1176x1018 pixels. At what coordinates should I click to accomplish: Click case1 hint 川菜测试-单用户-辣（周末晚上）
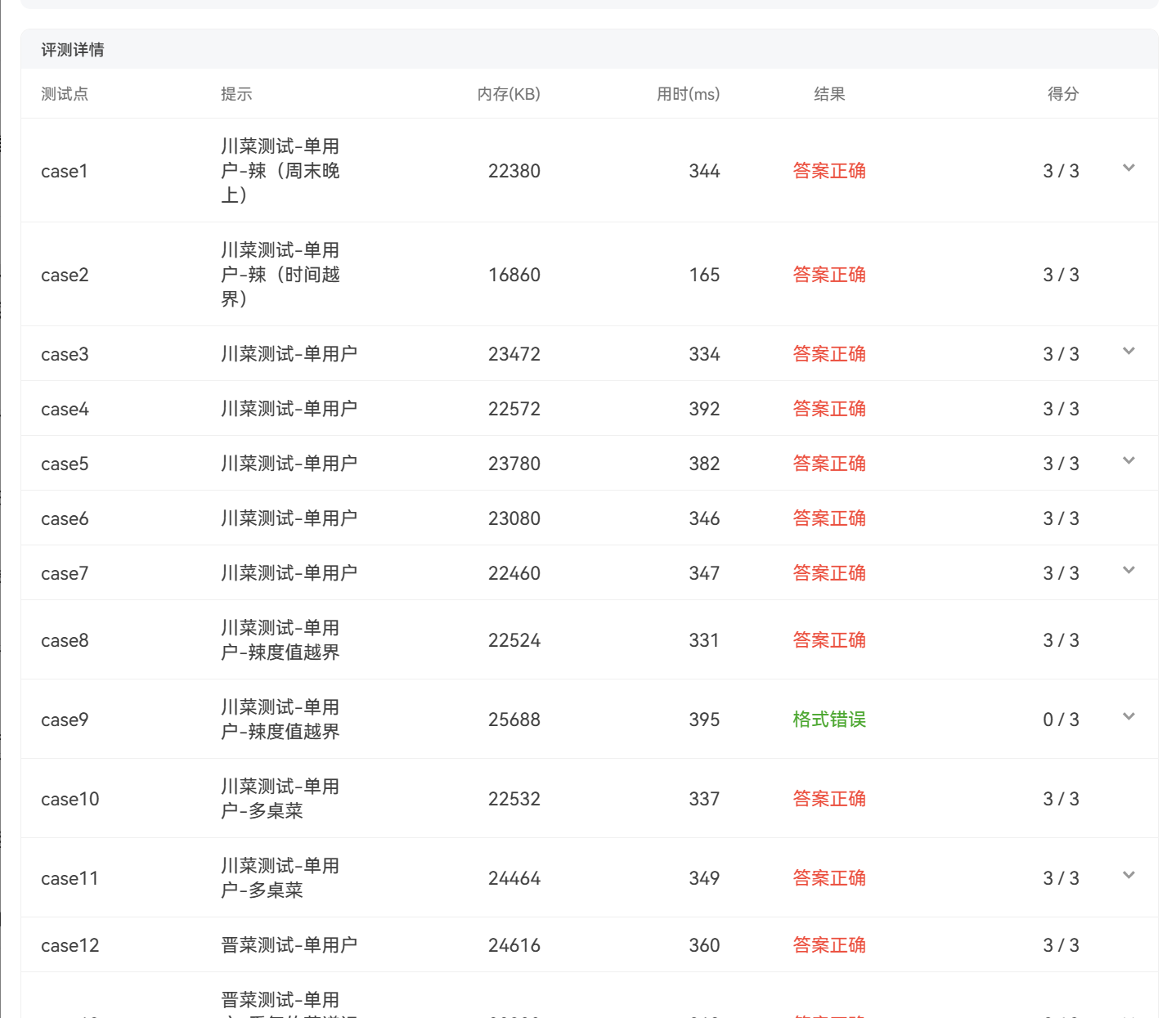[281, 170]
